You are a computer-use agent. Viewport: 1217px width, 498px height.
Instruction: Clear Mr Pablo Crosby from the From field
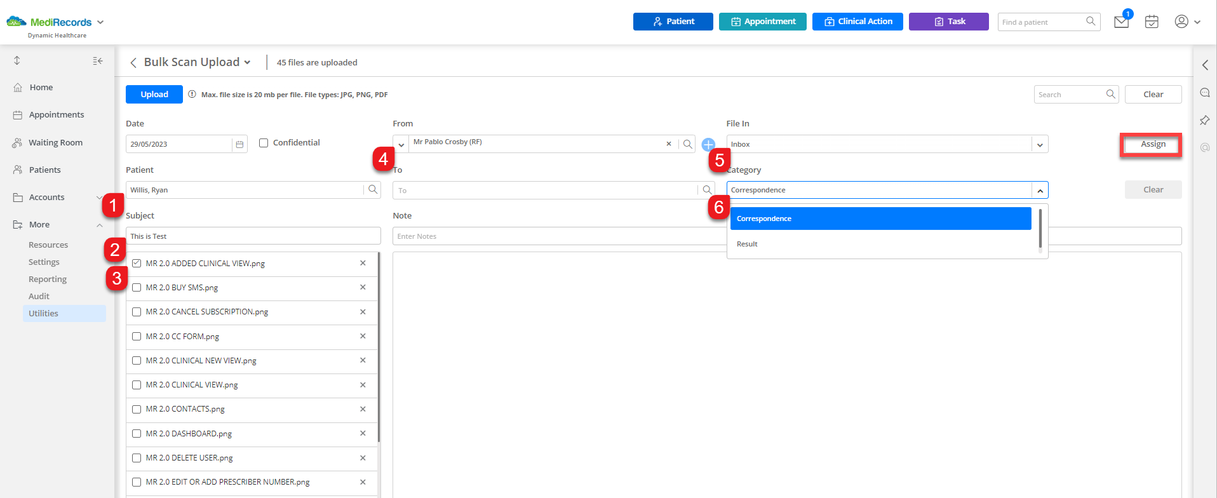pos(669,144)
